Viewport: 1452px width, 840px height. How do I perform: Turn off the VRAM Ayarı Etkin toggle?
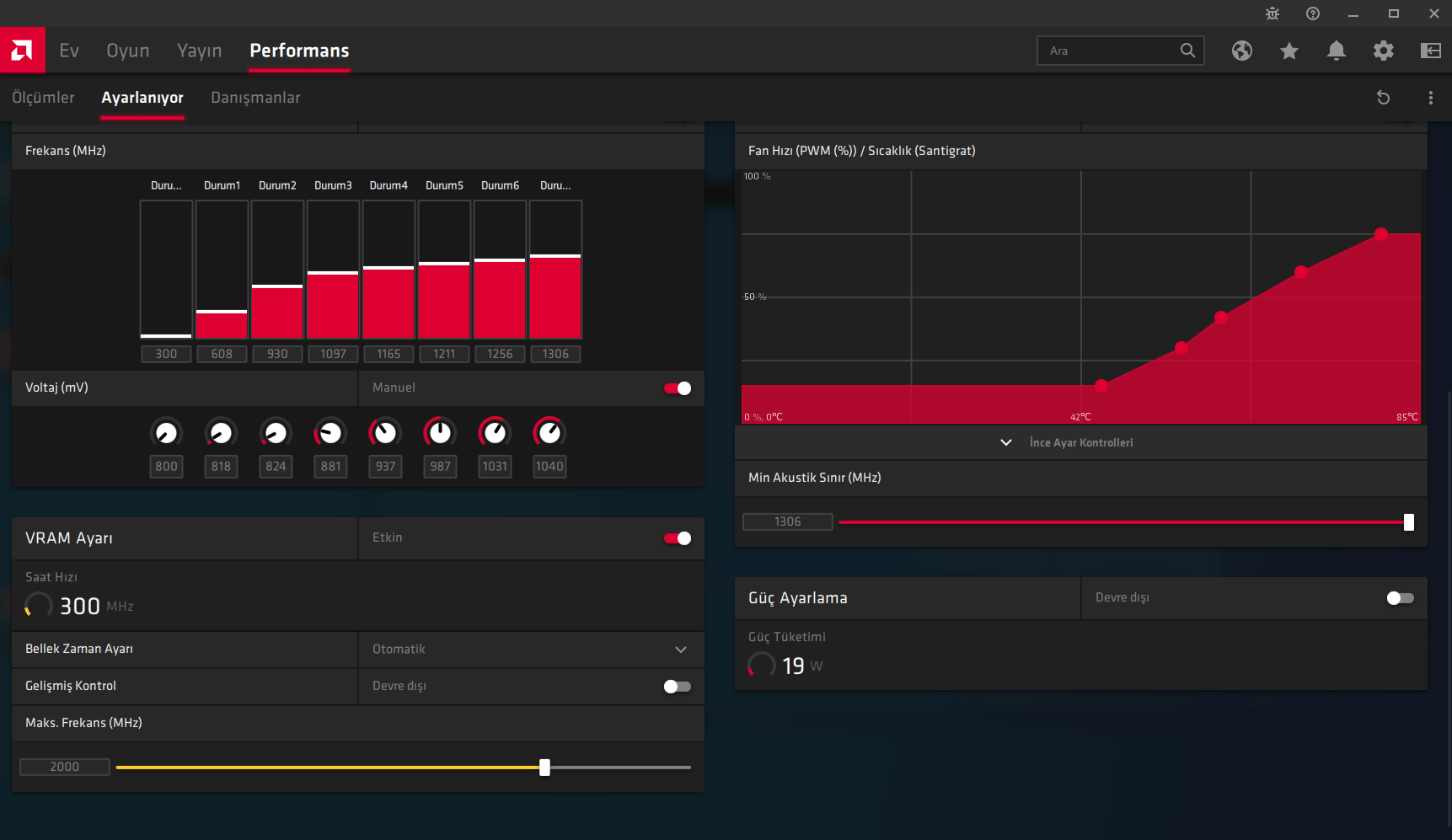[x=678, y=538]
